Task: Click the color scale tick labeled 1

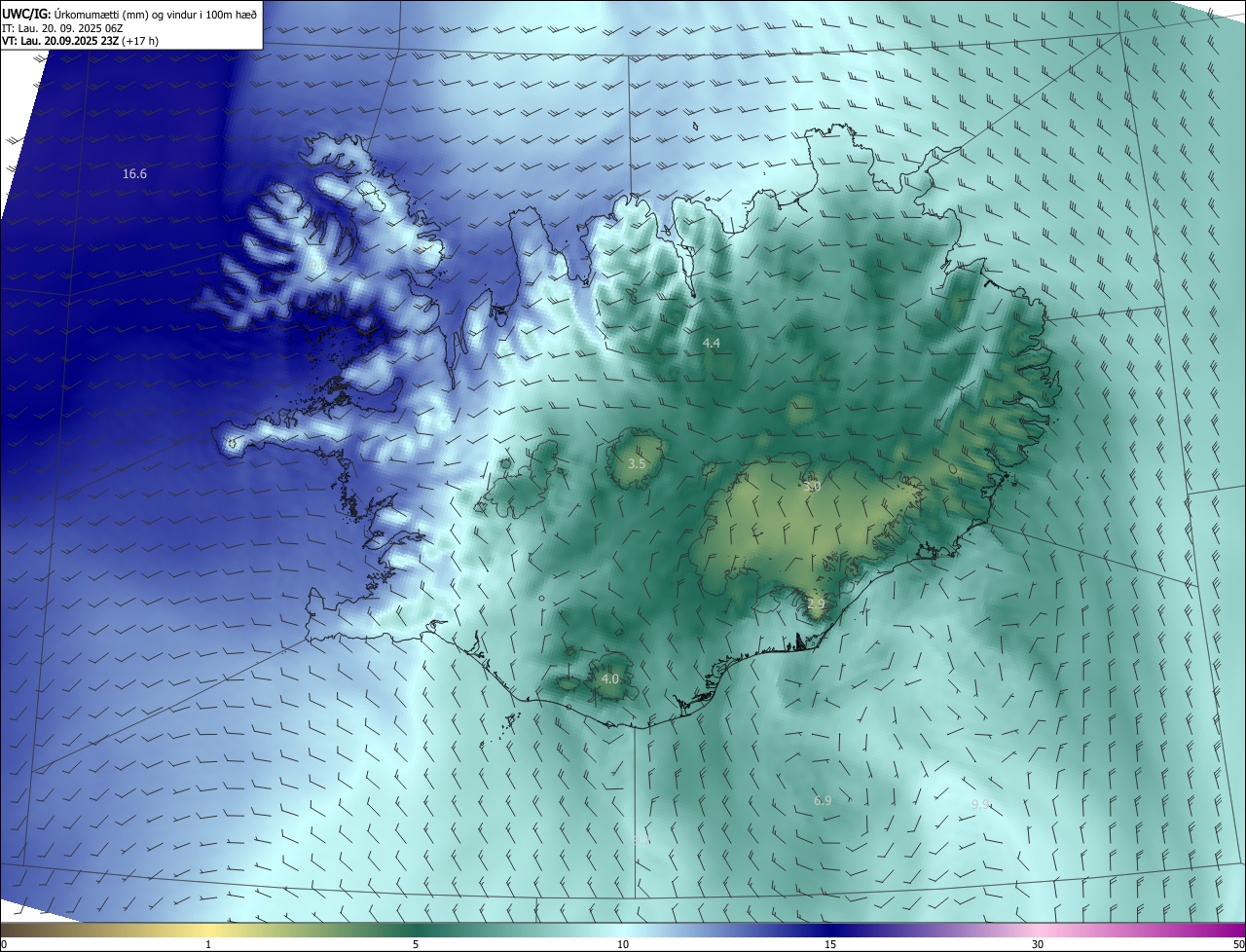Action: coord(208,944)
